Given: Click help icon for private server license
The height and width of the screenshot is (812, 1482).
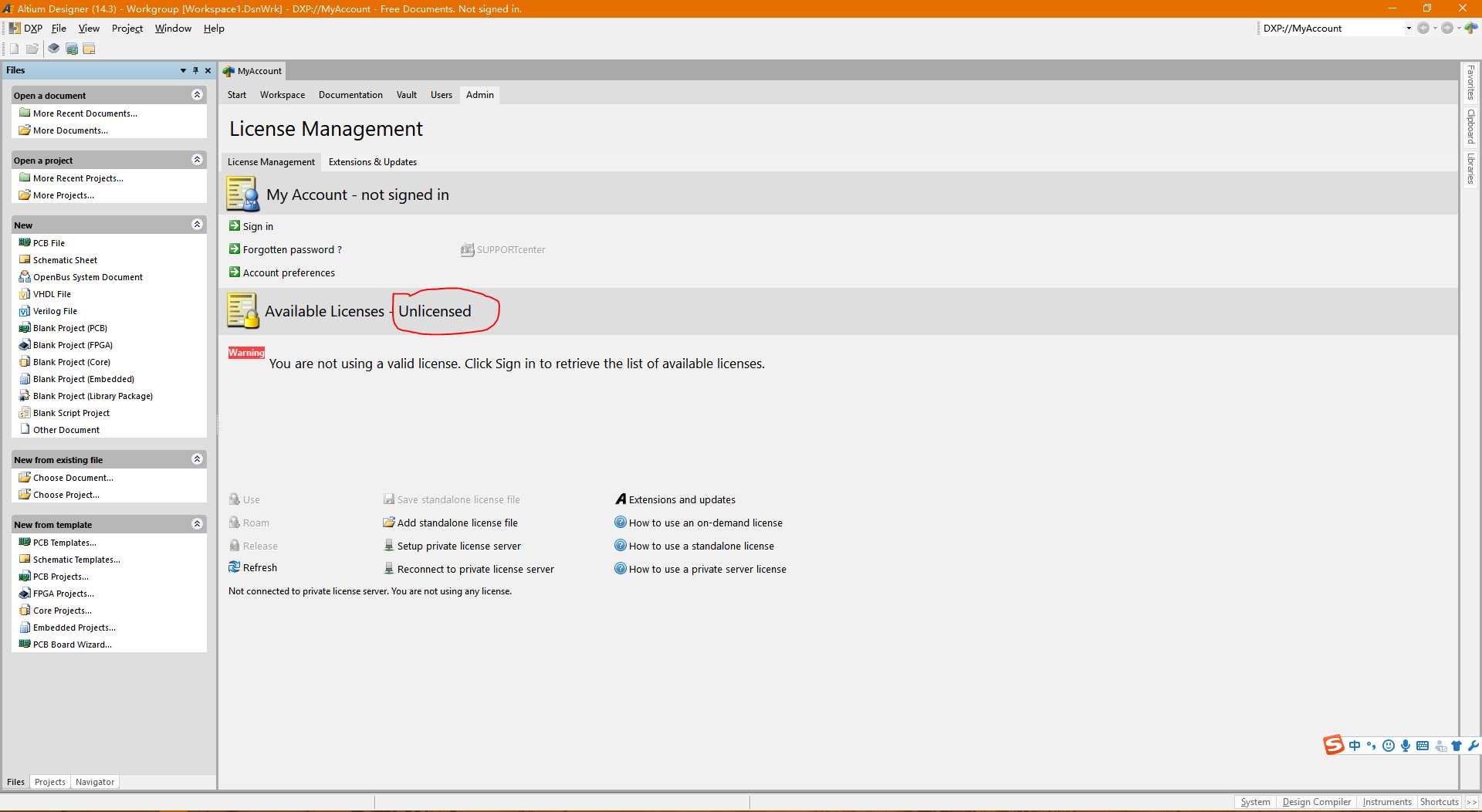Looking at the screenshot, I should click(x=621, y=569).
